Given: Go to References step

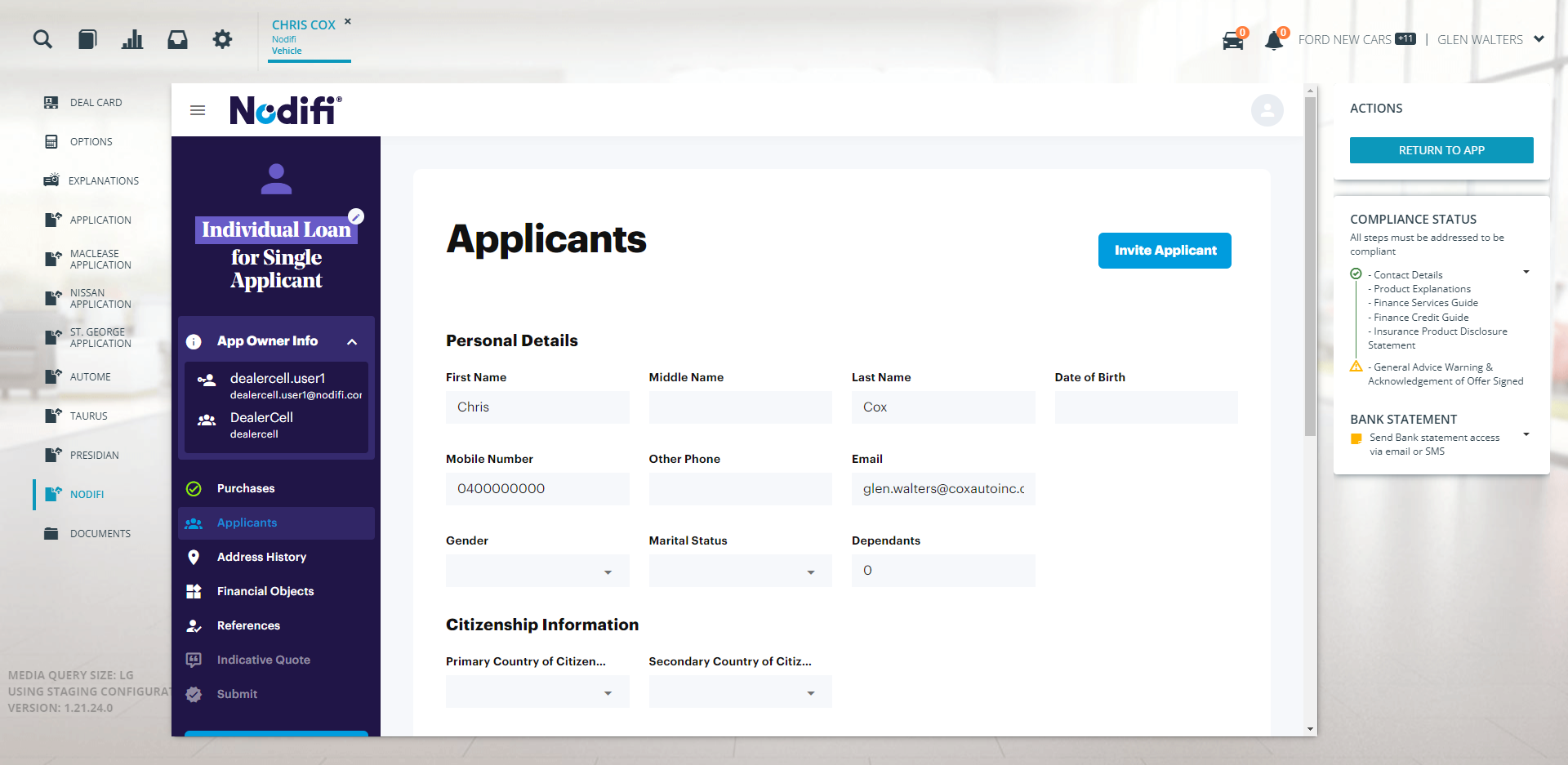Looking at the screenshot, I should [276, 626].
